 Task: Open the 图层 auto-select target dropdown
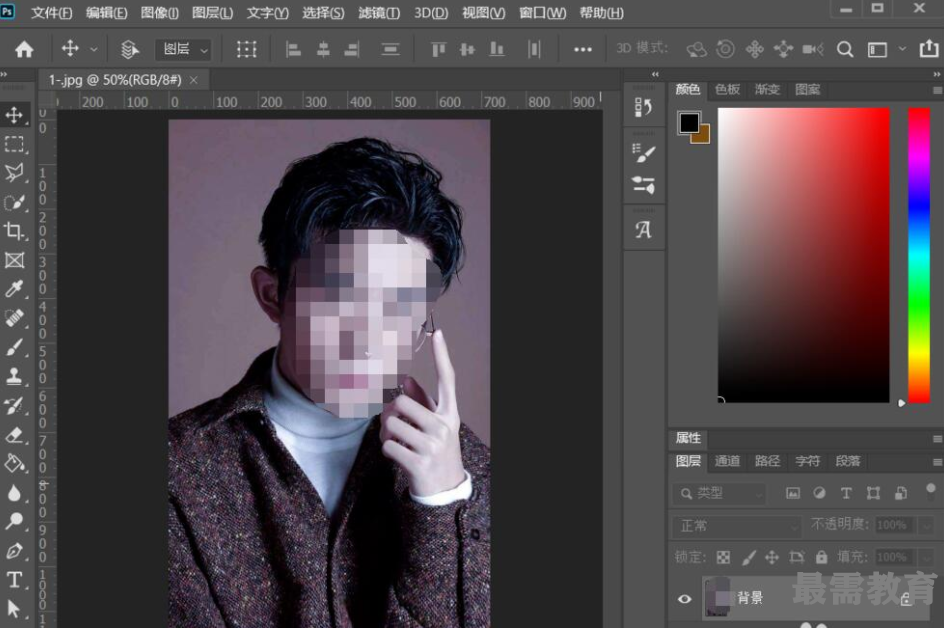coord(183,49)
